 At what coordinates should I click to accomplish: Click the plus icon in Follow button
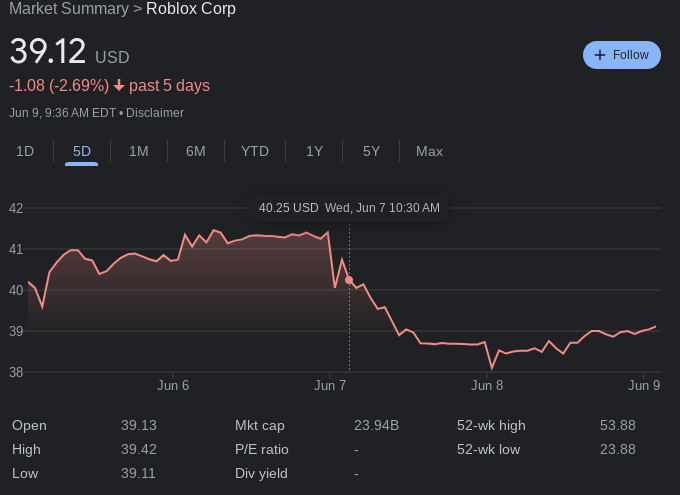click(600, 55)
